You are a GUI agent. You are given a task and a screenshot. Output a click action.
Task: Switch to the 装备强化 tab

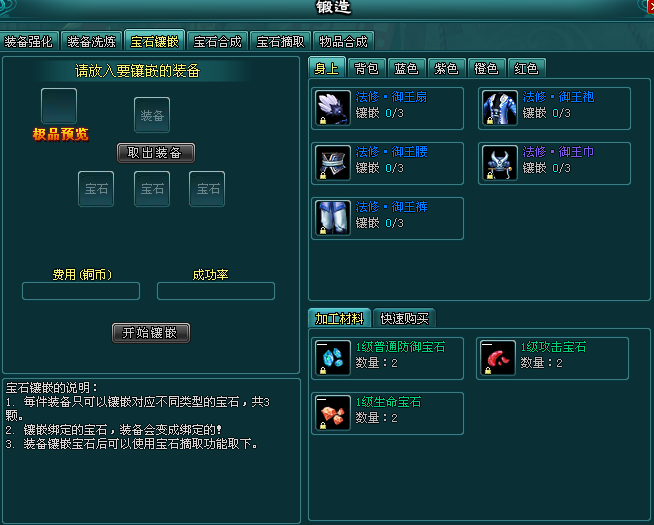click(x=28, y=41)
